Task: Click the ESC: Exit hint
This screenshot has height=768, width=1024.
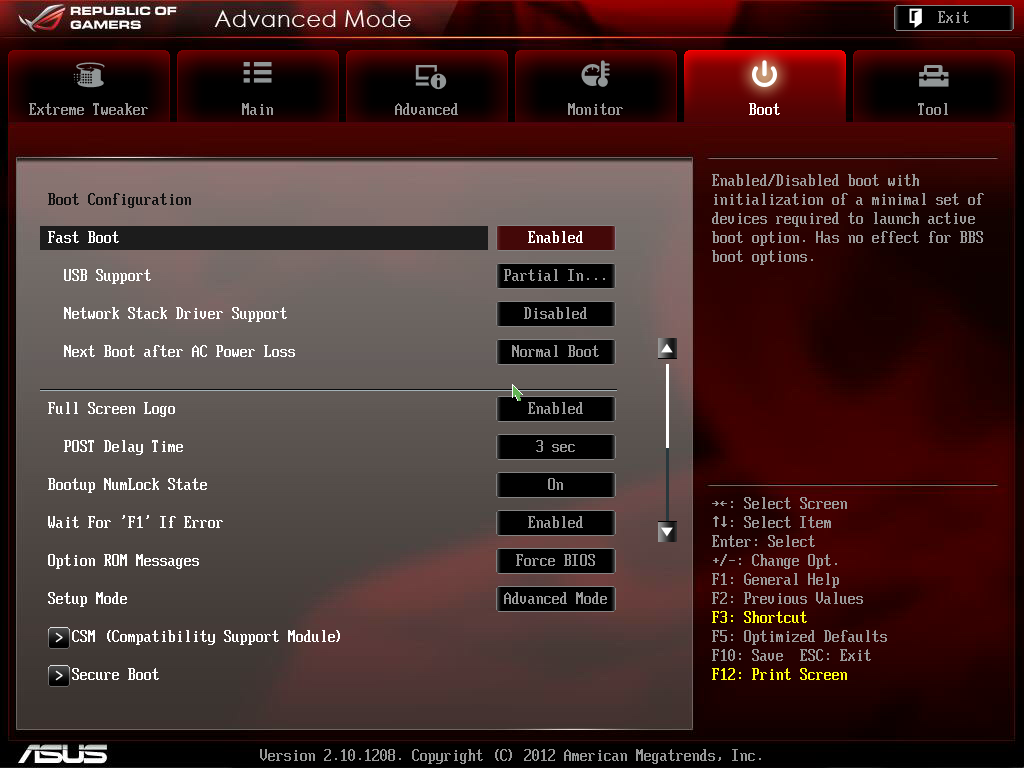Action: [835, 656]
